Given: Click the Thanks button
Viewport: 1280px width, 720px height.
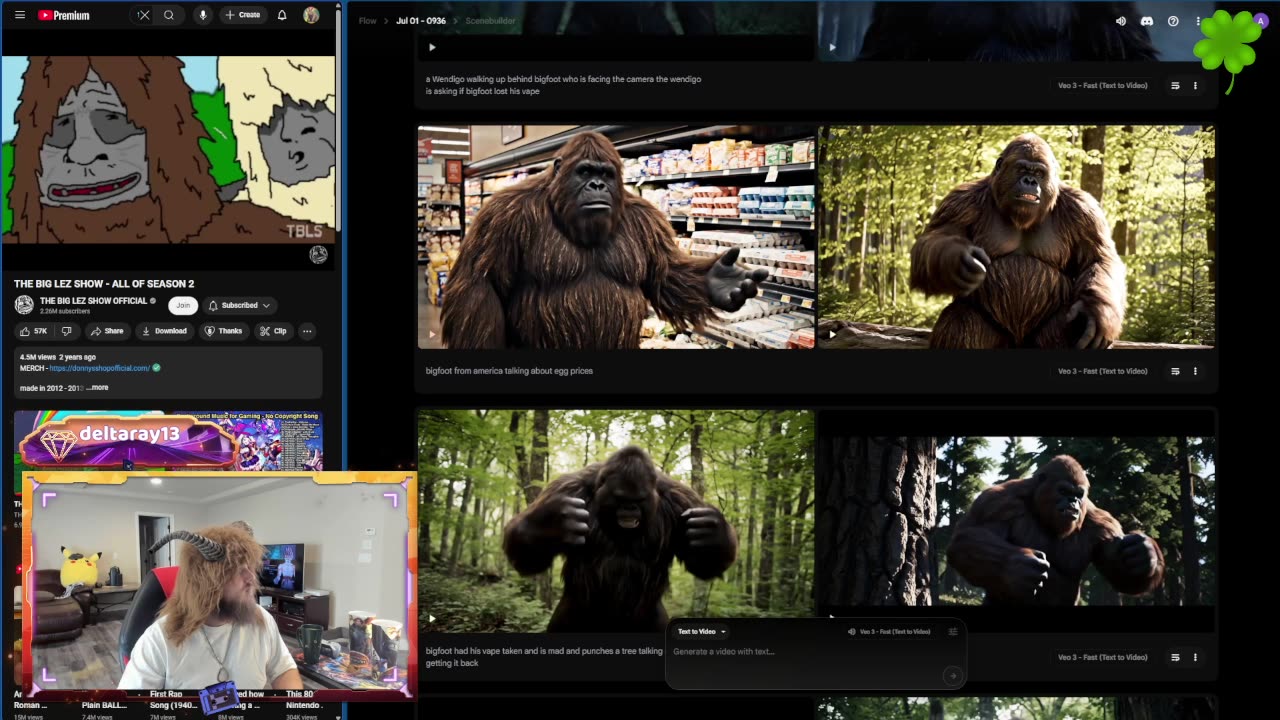Looking at the screenshot, I should pos(224,331).
